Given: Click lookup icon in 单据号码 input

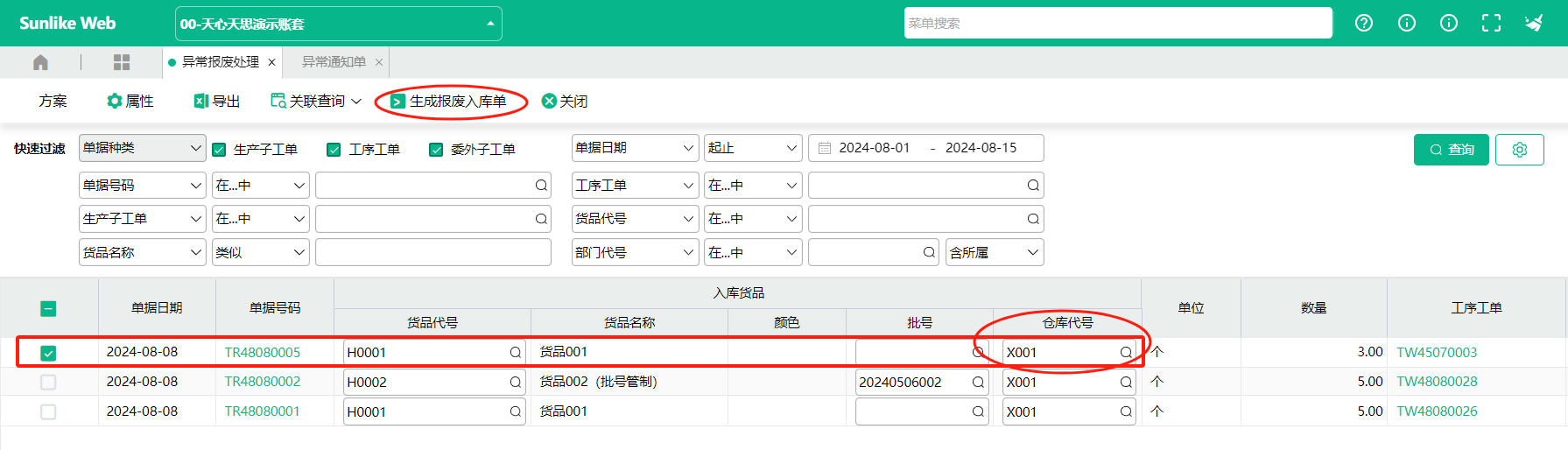Looking at the screenshot, I should pyautogui.click(x=541, y=186).
